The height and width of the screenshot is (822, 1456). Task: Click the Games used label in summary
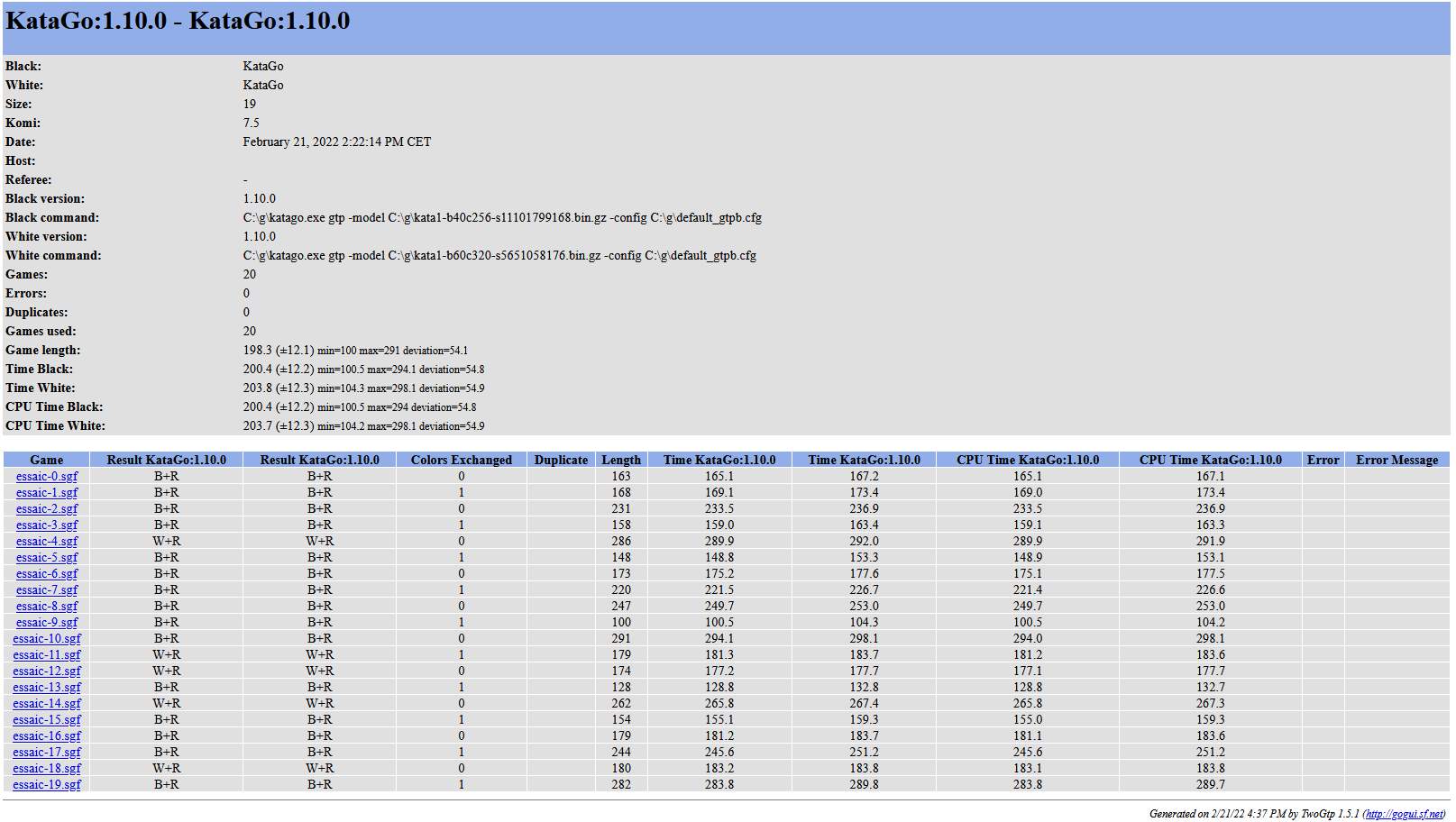tap(41, 331)
